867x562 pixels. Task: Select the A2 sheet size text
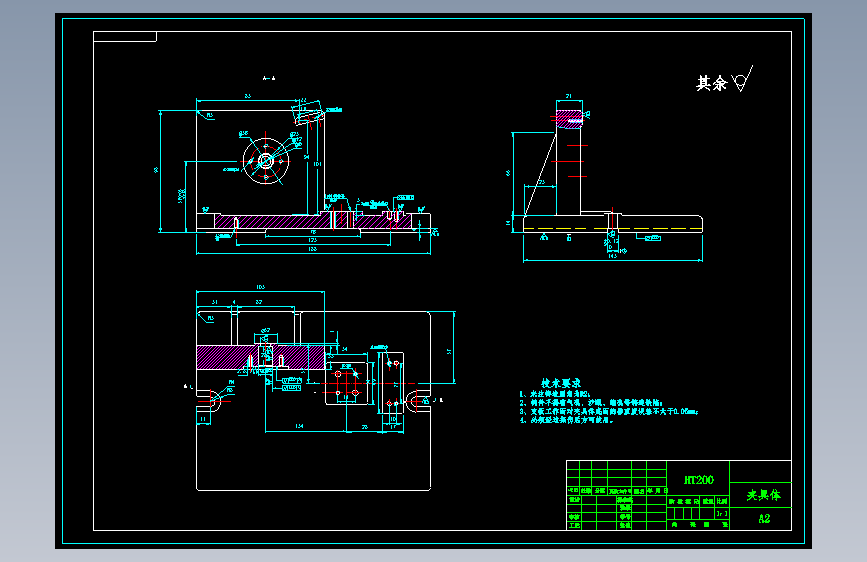point(764,518)
